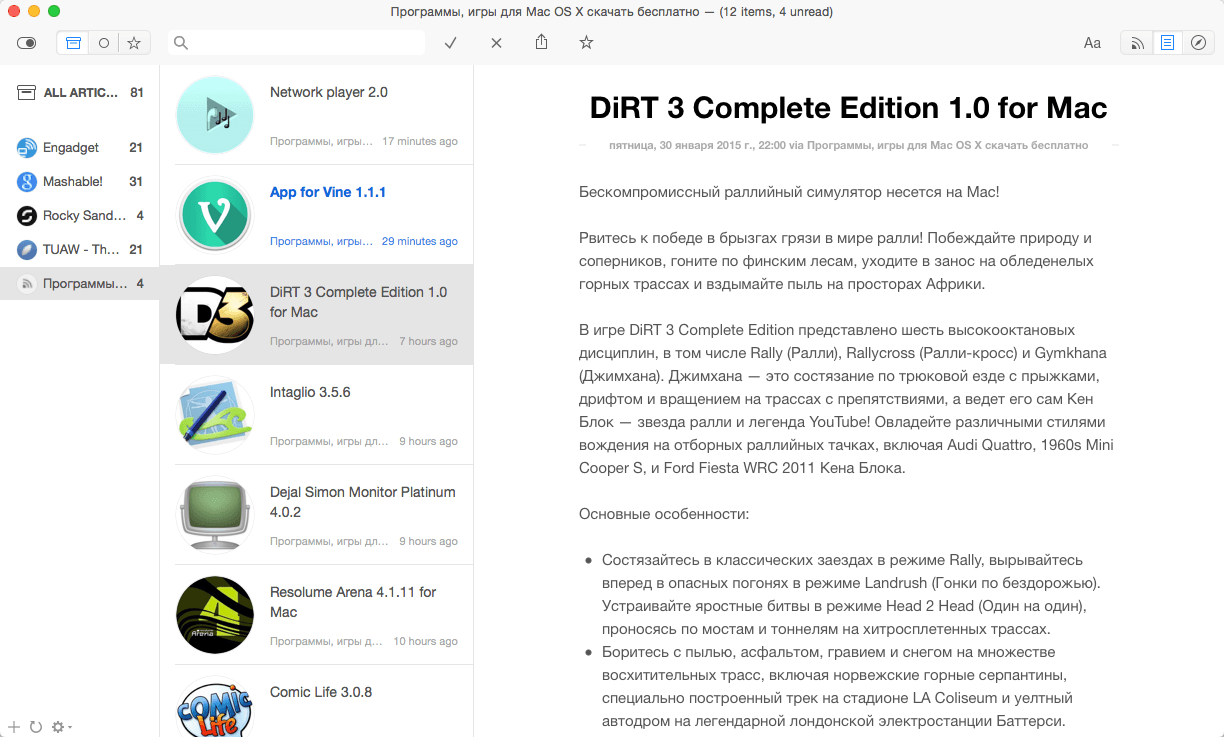
Task: Click the 'Основные особенности:' line
Action: pos(664,514)
